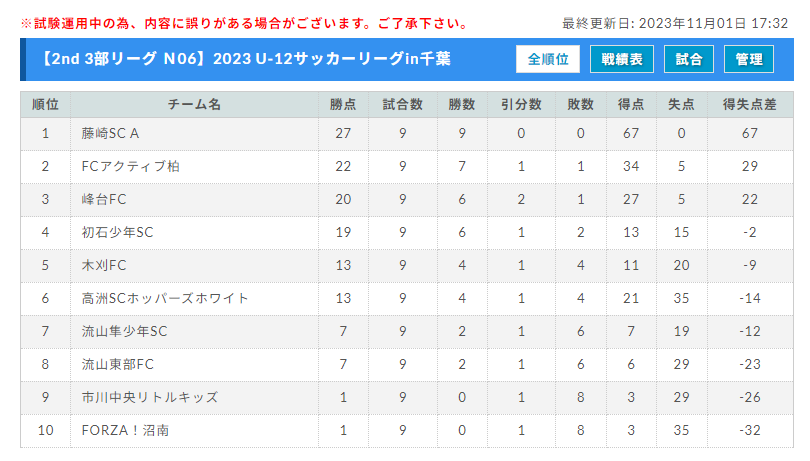Select team FCアクティブ柏
Screen dimensions: 810x461
[x=130, y=166]
